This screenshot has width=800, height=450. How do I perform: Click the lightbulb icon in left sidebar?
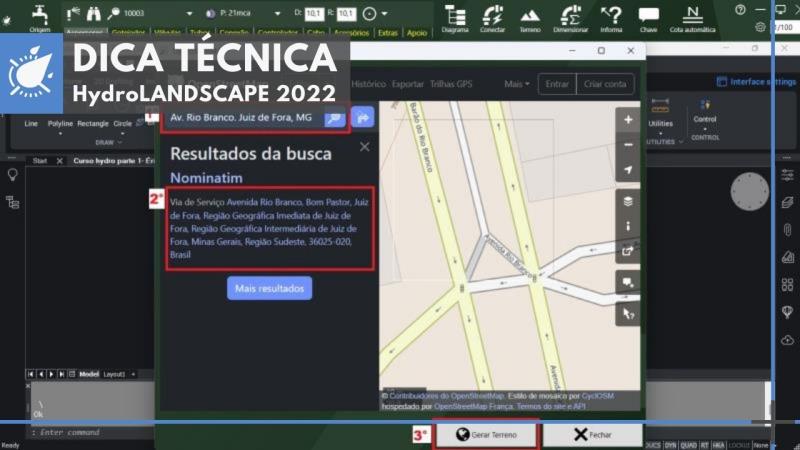(x=13, y=175)
